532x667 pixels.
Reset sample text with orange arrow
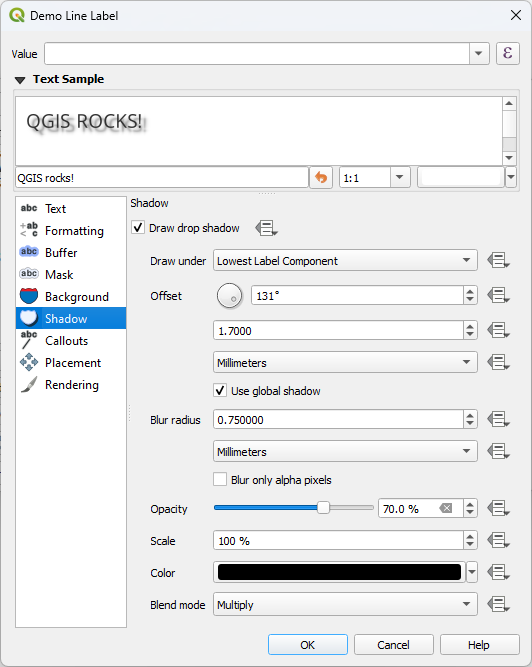coord(321,177)
